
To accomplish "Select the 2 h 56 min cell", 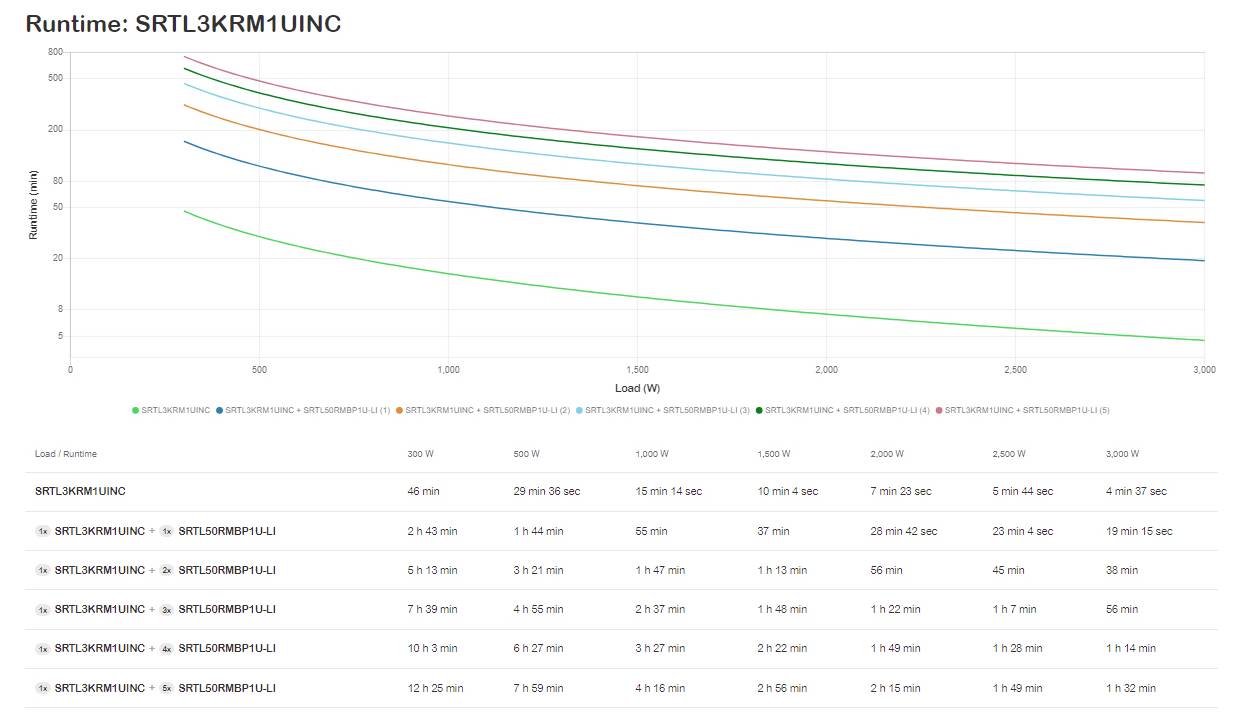I will point(782,688).
